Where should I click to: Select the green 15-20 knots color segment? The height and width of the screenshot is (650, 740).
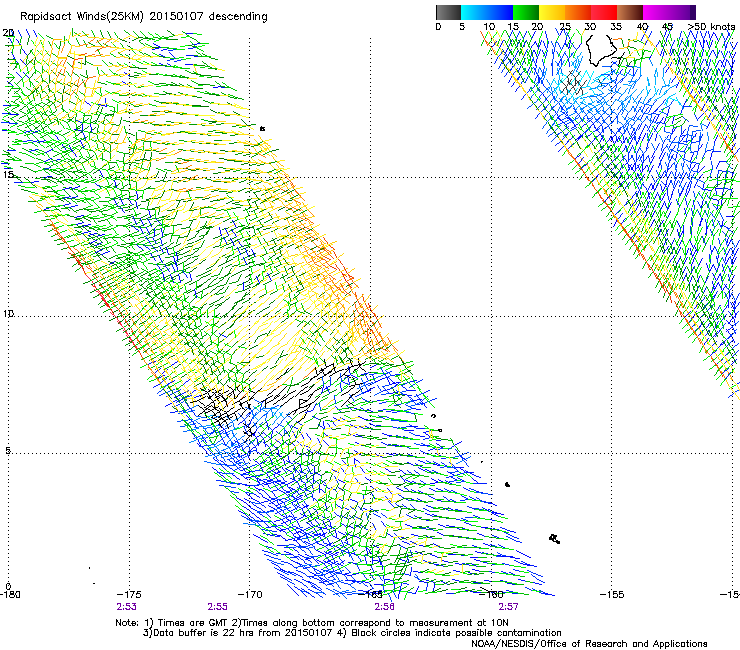[x=526, y=12]
